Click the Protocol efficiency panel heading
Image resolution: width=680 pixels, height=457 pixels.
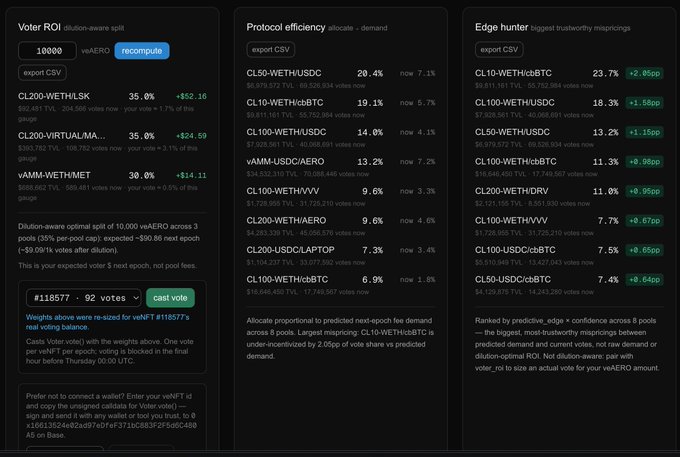(x=286, y=27)
